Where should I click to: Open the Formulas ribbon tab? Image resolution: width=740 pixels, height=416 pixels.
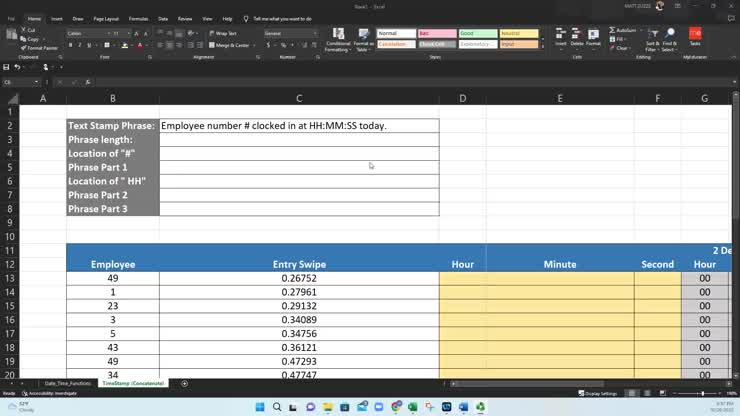tap(138, 18)
